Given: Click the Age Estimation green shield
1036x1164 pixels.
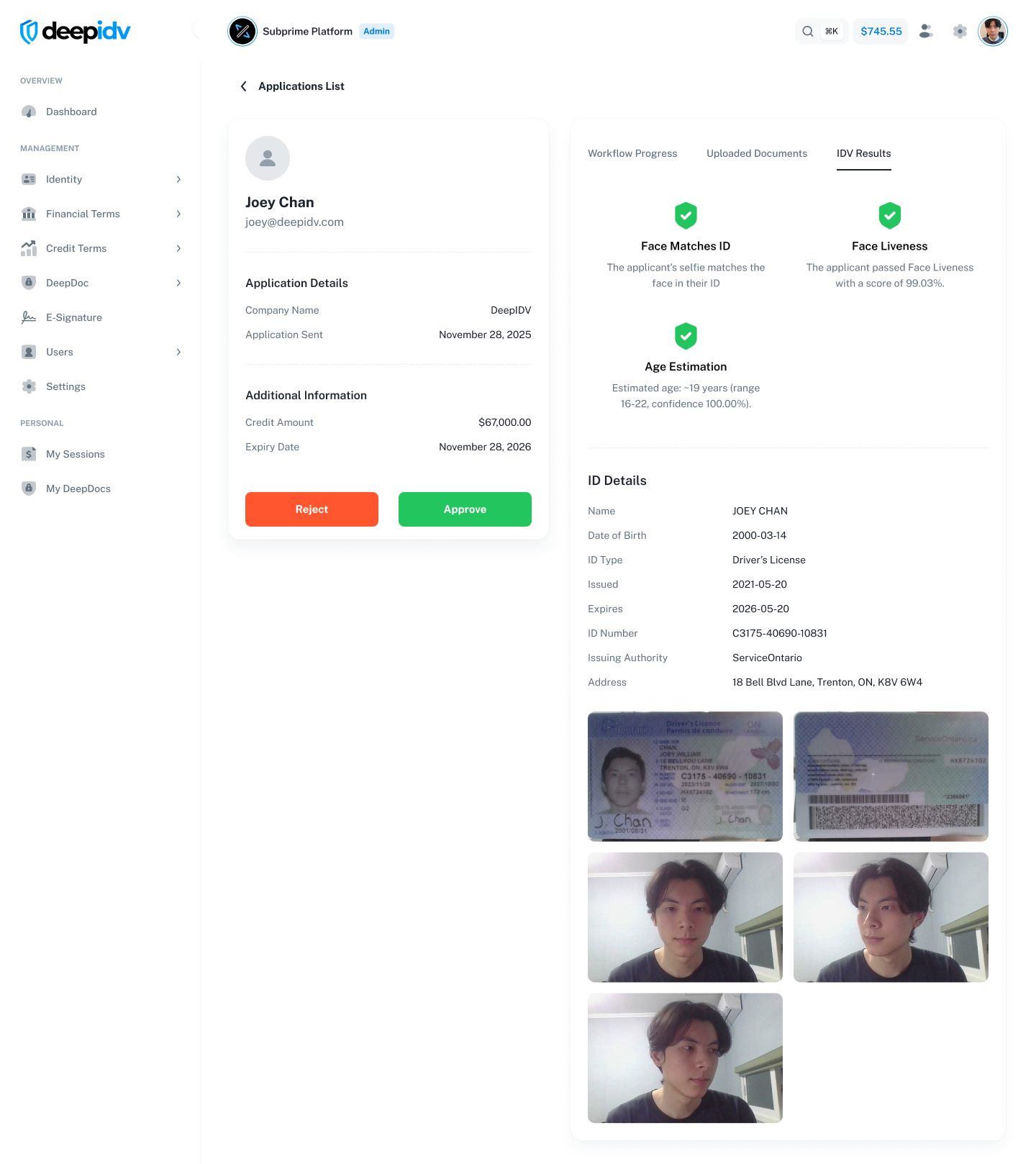Looking at the screenshot, I should point(686,336).
